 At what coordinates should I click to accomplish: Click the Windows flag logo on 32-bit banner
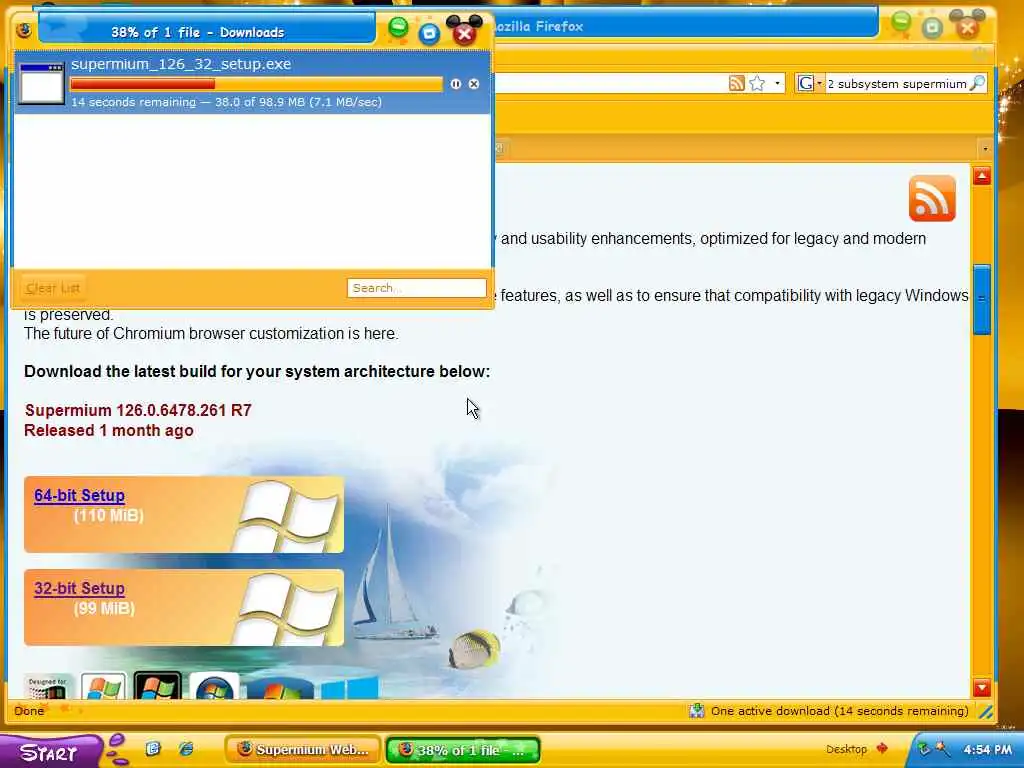point(287,609)
